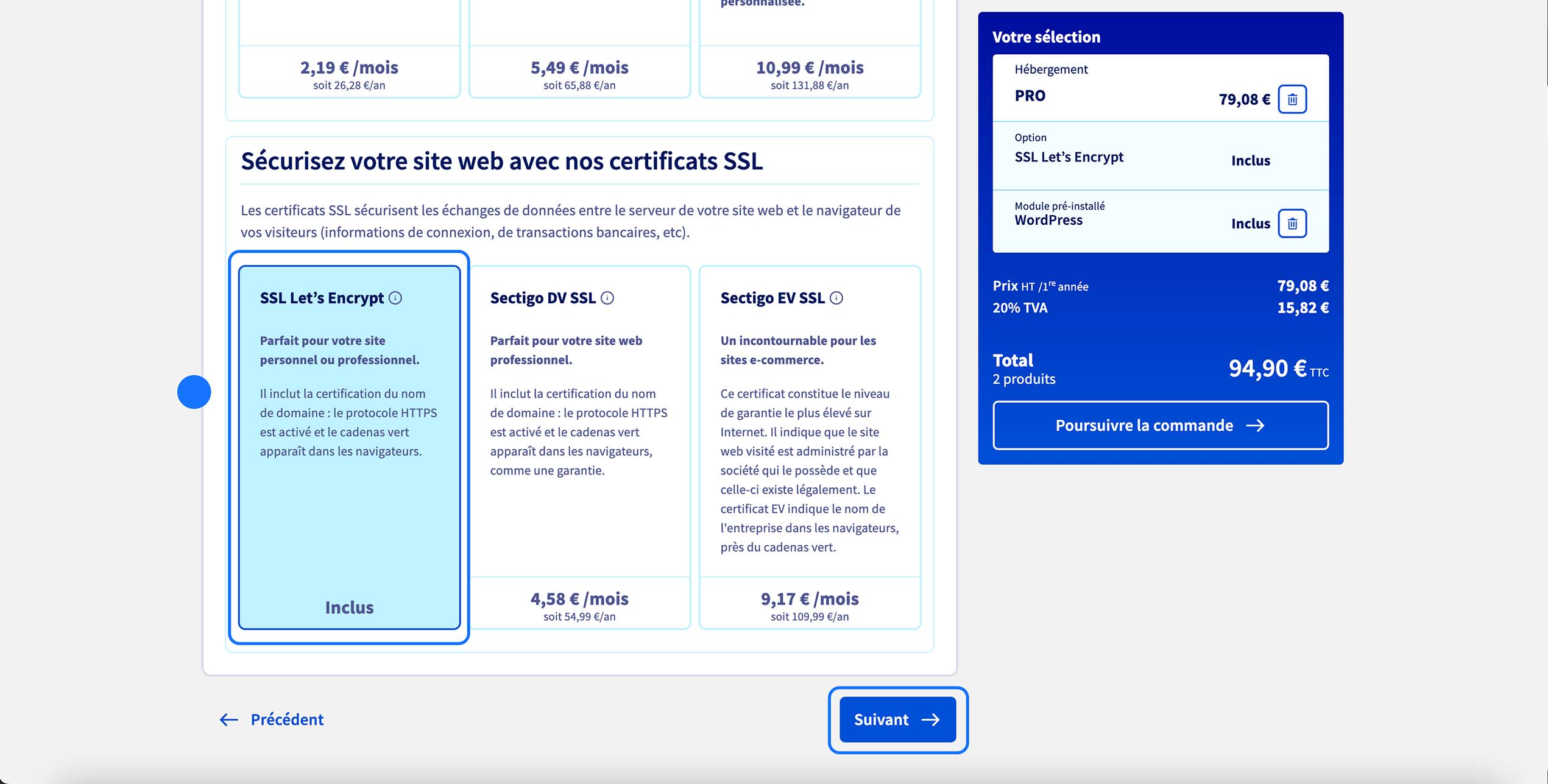Screen dimensions: 1548x784
Task: Click the SSL Let's Encrypt option row in Votre sélection
Action: [1157, 156]
